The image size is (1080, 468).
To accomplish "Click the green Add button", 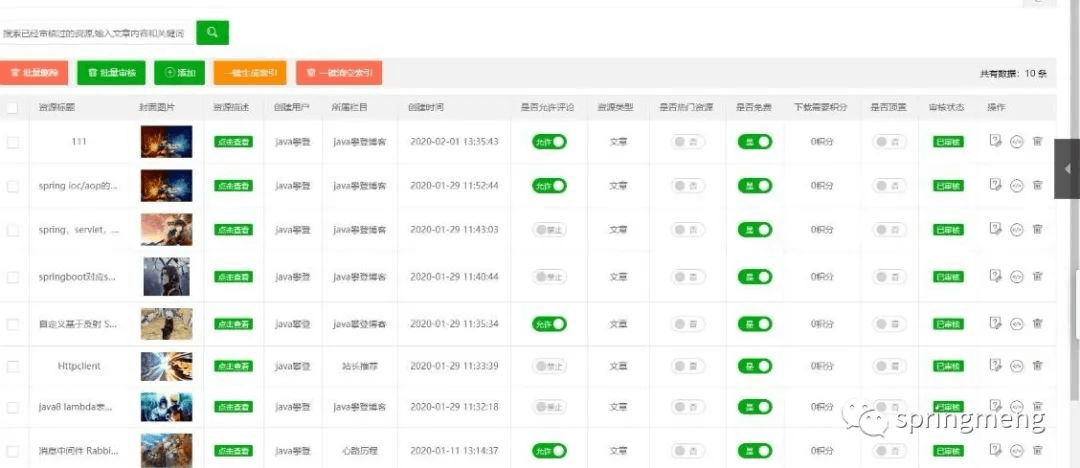I will 179,72.
